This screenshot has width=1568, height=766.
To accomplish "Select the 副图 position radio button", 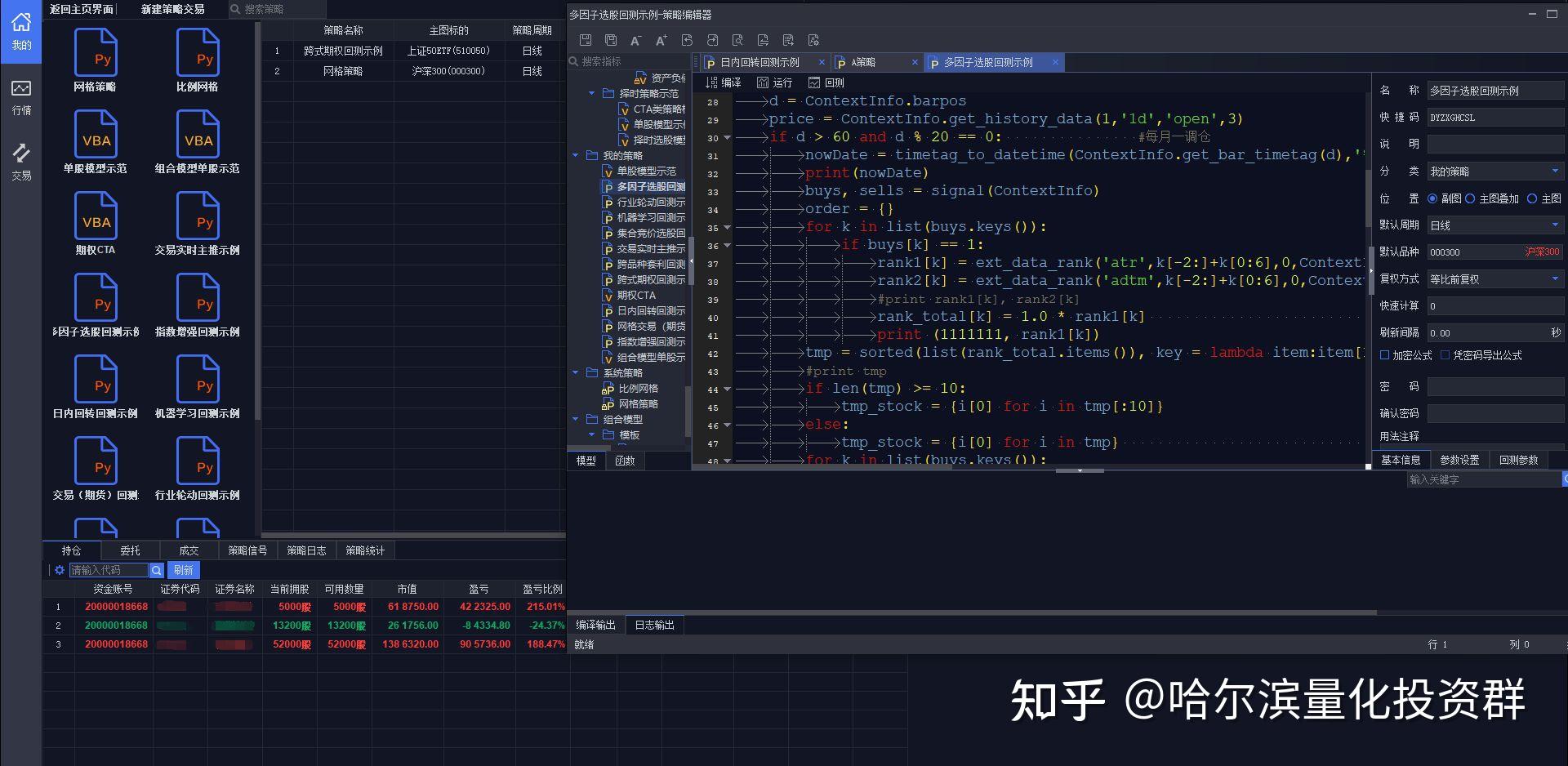I will tap(1432, 198).
